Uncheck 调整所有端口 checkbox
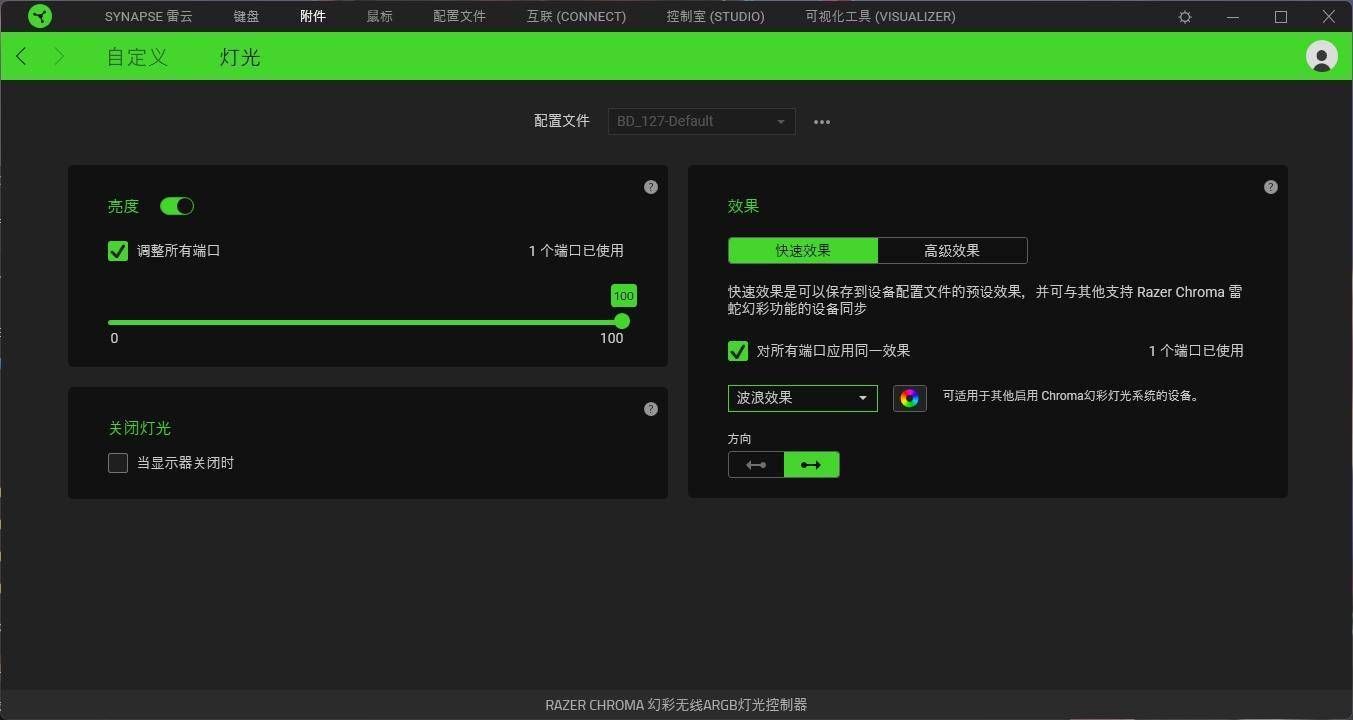This screenshot has height=720, width=1353. (118, 251)
